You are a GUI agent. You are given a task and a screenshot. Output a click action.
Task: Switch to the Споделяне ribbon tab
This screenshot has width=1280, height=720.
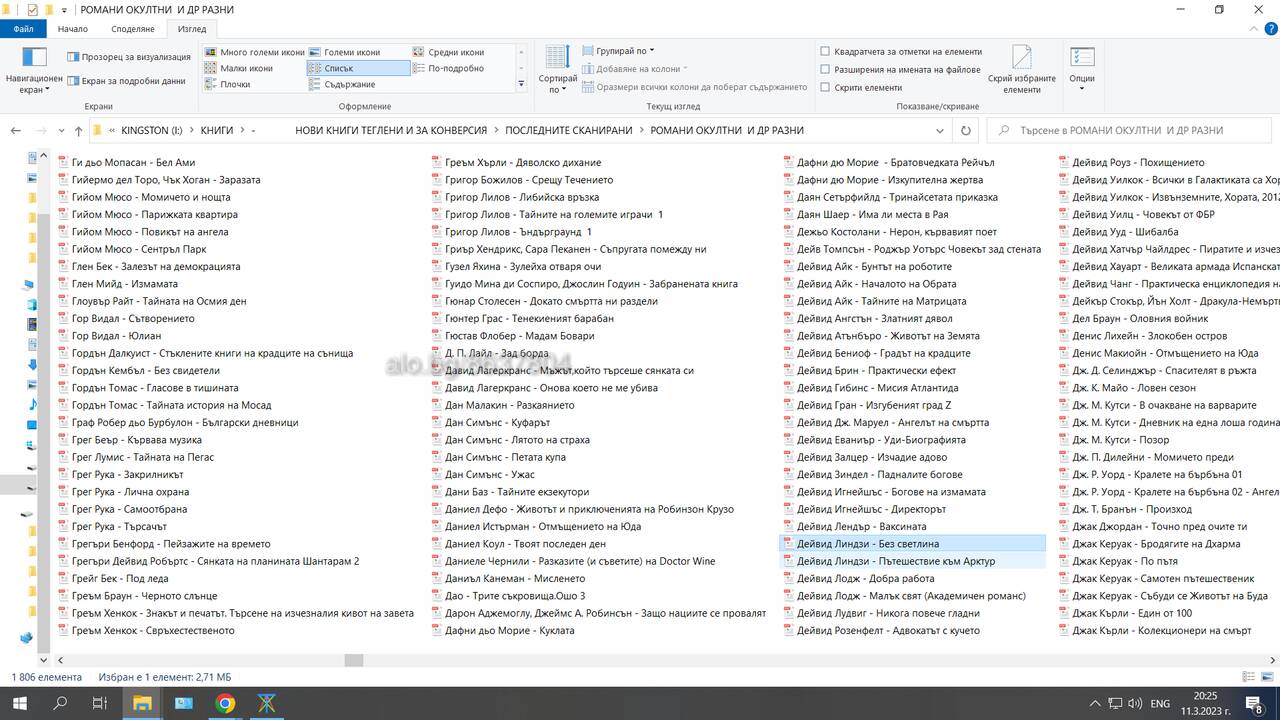pyautogui.click(x=132, y=29)
